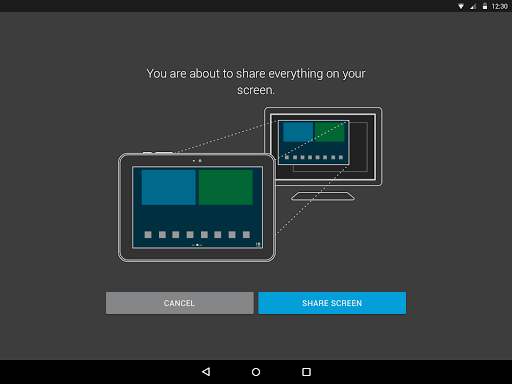Click the sharing warning message text
The image size is (512, 384).
coord(256,82)
